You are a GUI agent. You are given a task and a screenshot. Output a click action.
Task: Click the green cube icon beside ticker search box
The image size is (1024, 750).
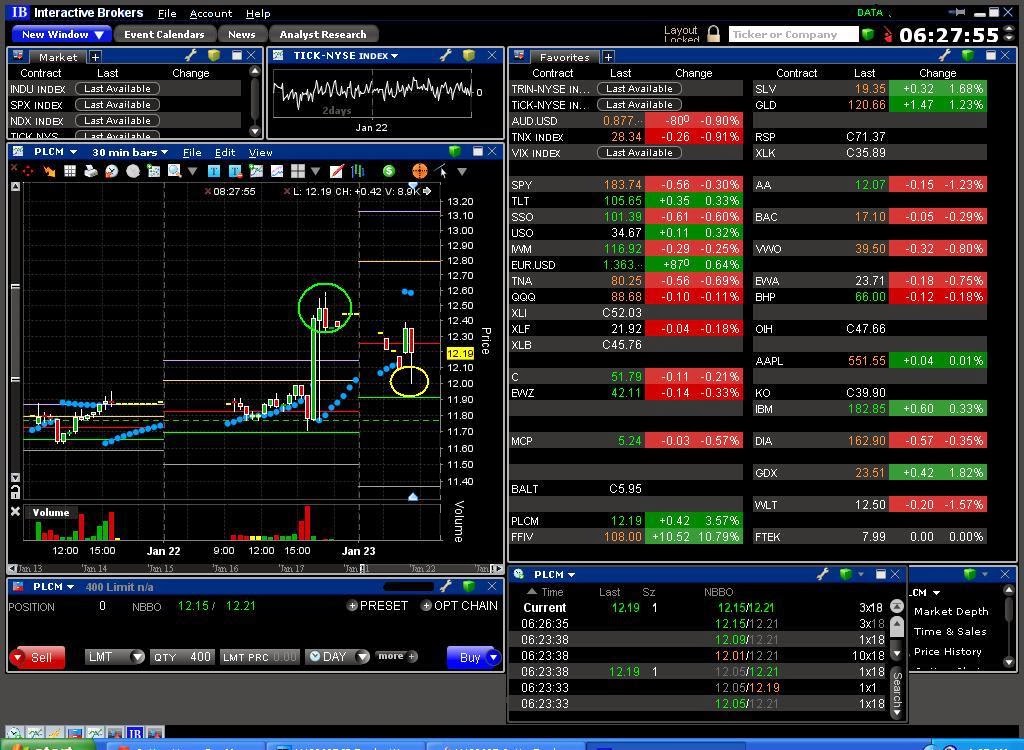point(868,34)
